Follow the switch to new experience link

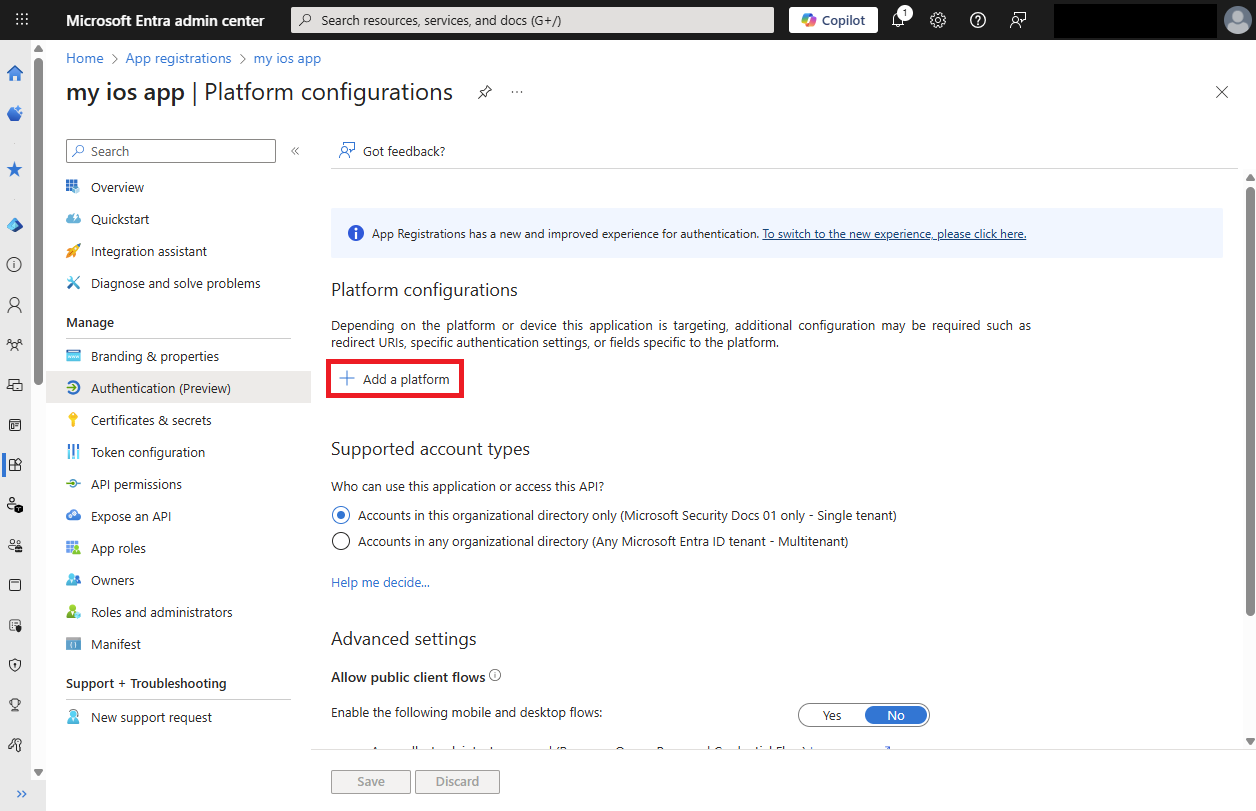click(x=894, y=234)
